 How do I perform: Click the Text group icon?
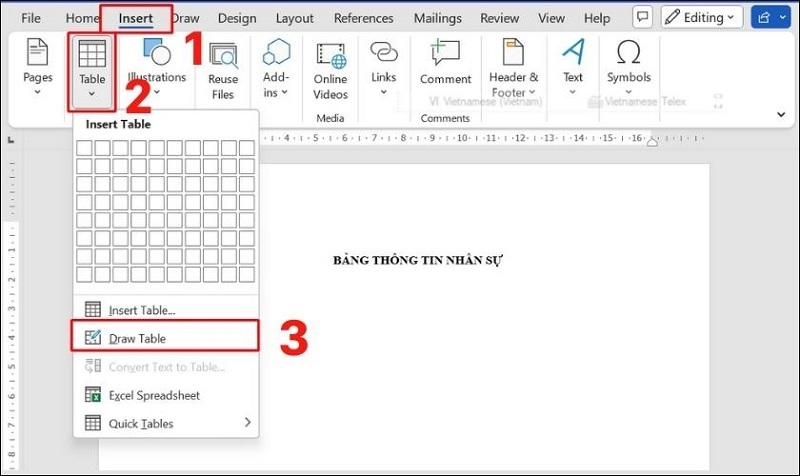point(573,53)
